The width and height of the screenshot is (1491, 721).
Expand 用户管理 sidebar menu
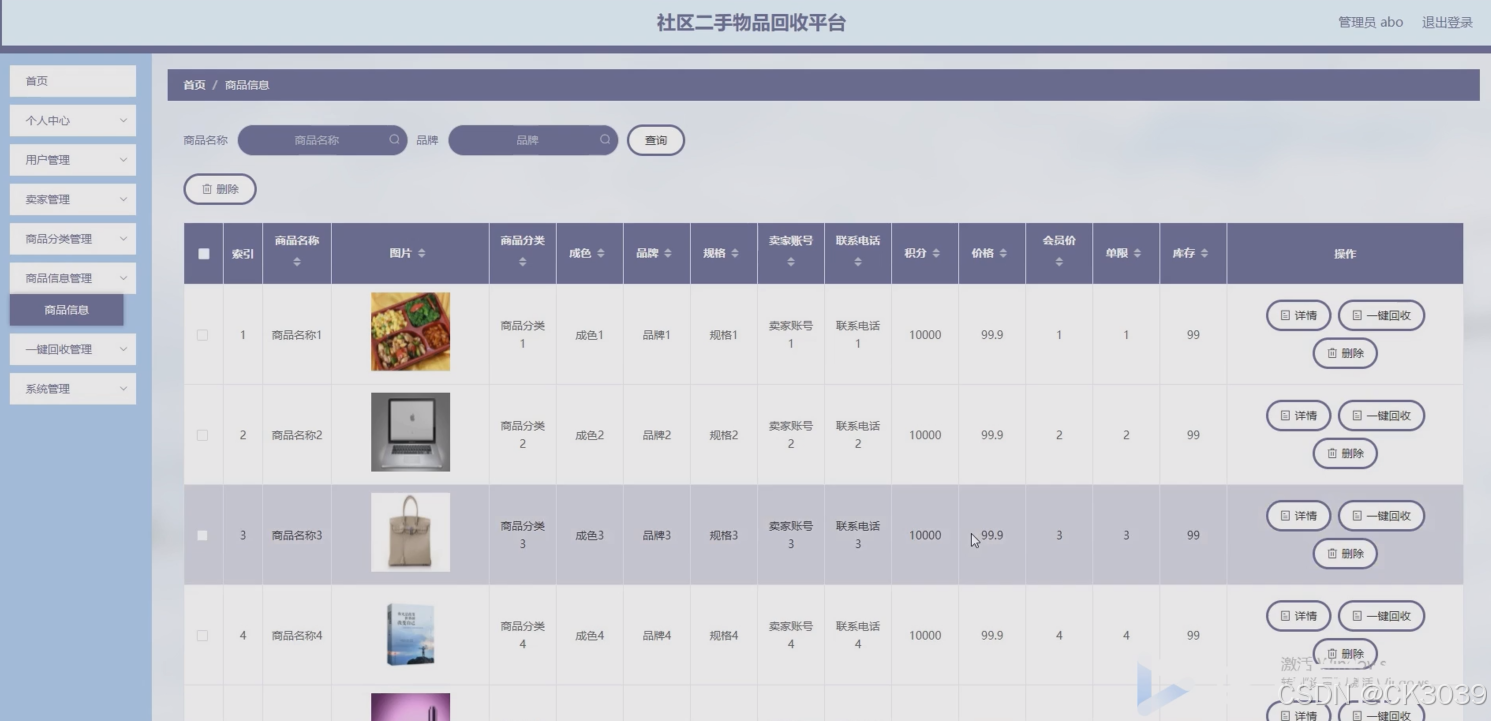[73, 160]
